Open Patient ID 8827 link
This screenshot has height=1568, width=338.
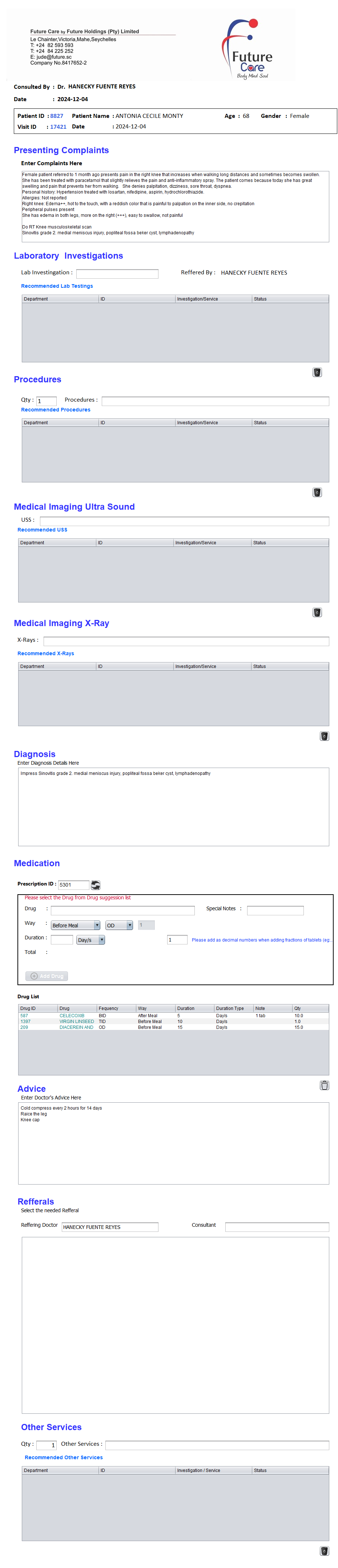(x=57, y=116)
